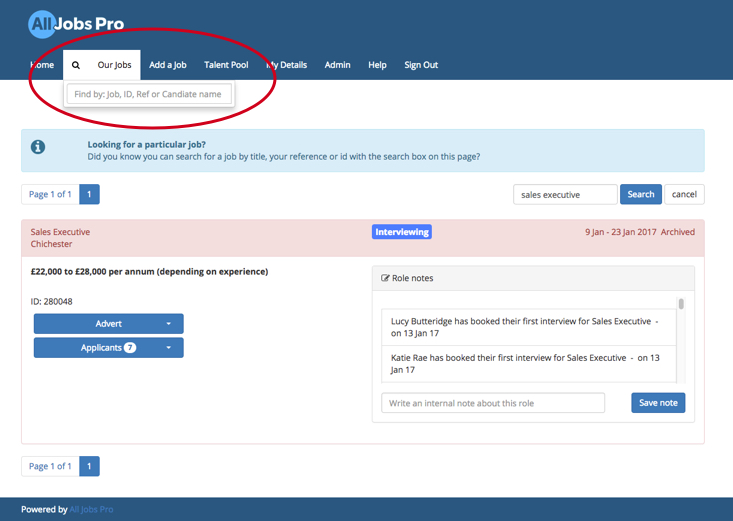The image size is (733, 521).
Task: Open the Help page
Action: tap(377, 65)
